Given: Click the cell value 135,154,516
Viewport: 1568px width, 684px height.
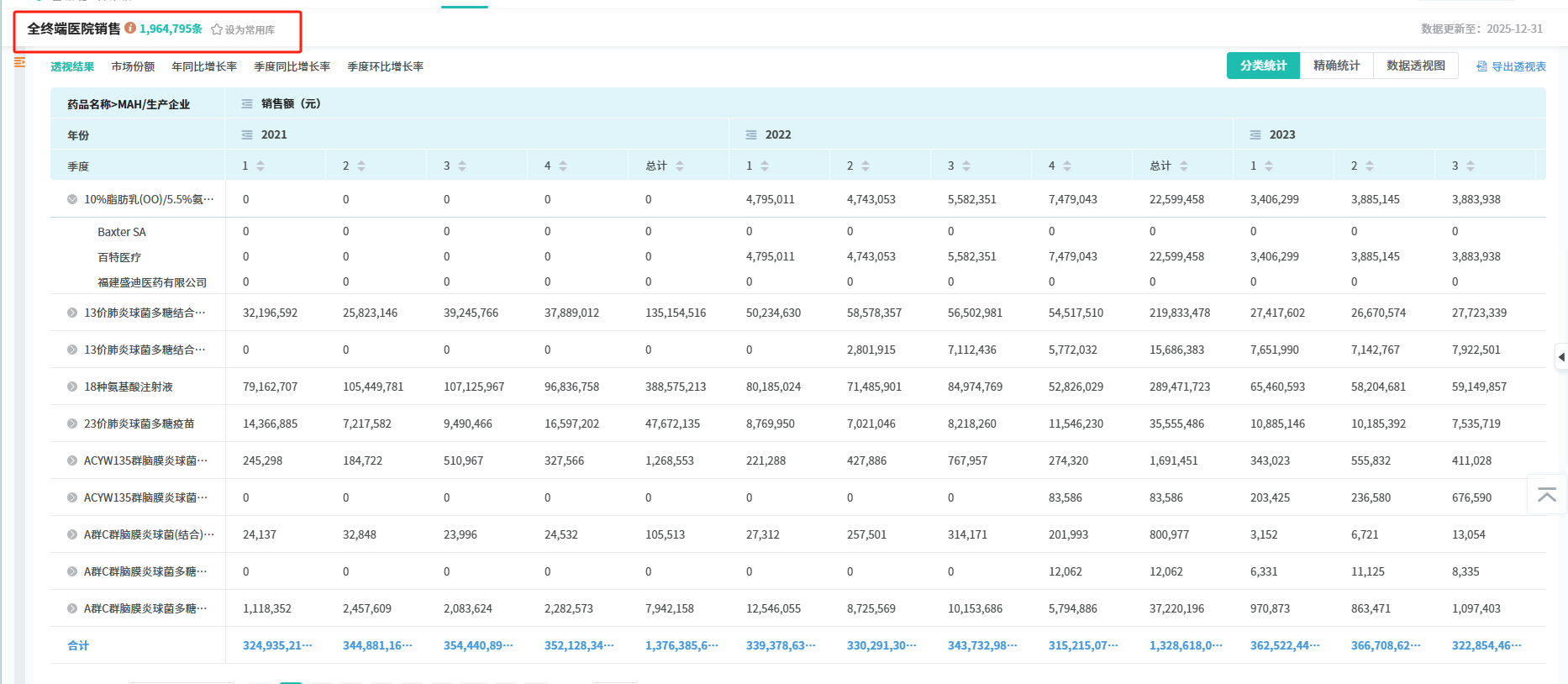Looking at the screenshot, I should pyautogui.click(x=676, y=313).
